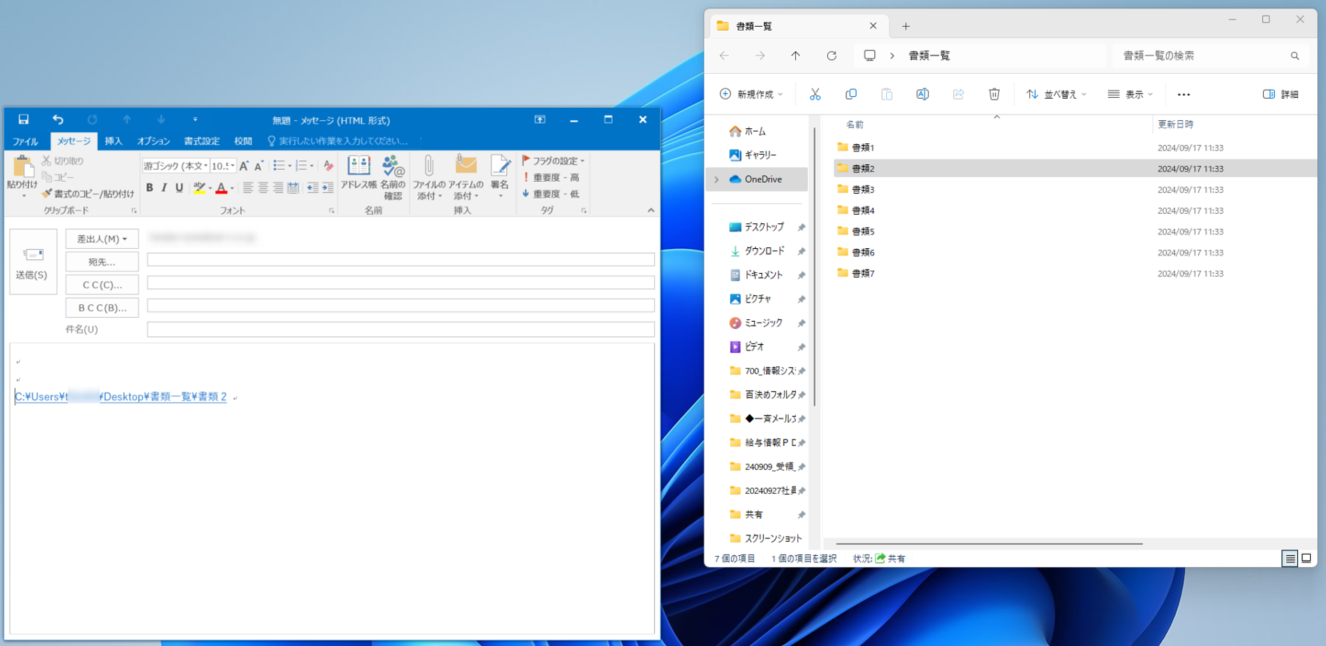Save the message with the floppy disk icon
The height and width of the screenshot is (646, 1326).
coord(24,119)
